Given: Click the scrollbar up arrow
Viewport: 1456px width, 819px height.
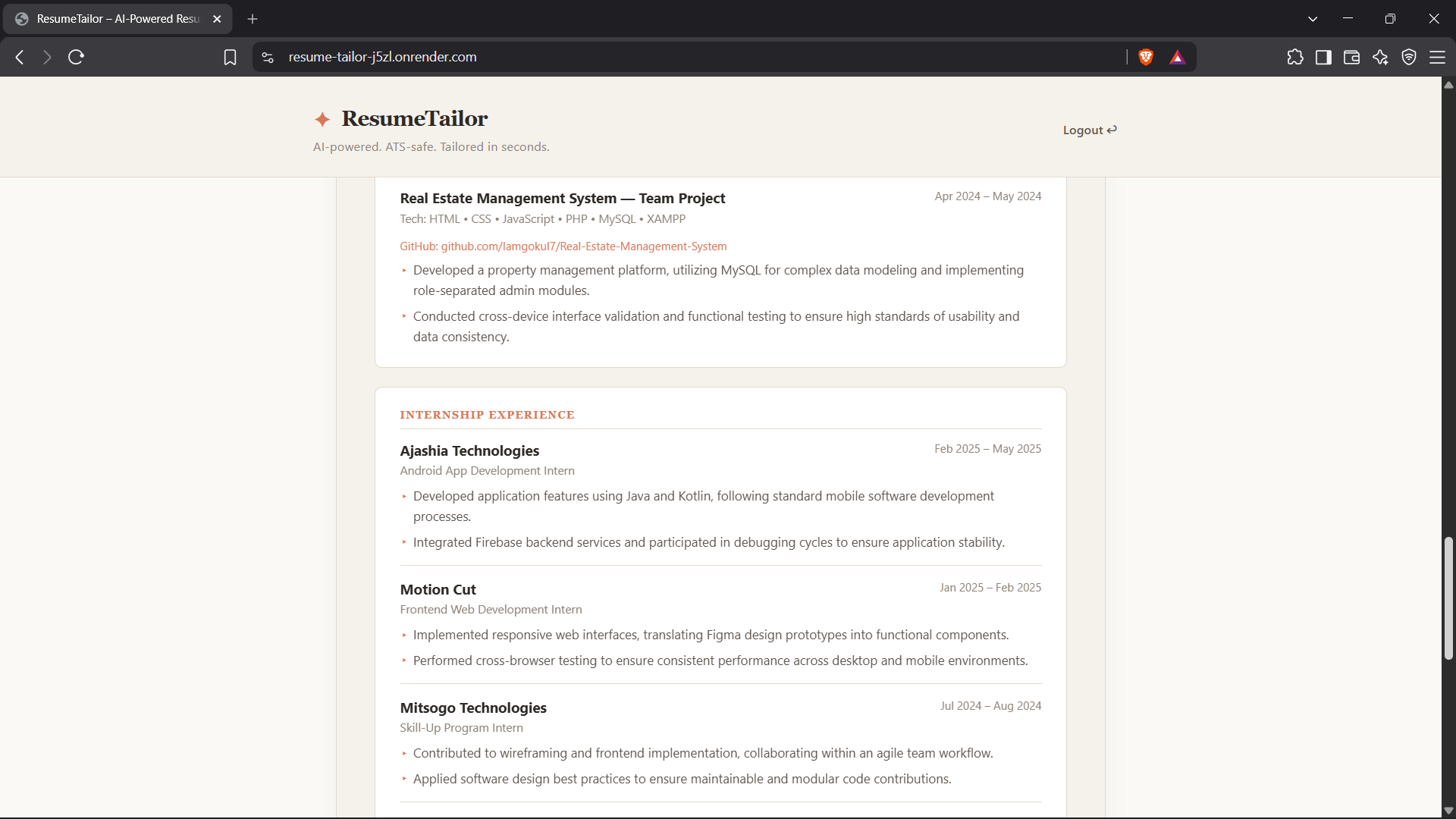Looking at the screenshot, I should (x=1448, y=84).
